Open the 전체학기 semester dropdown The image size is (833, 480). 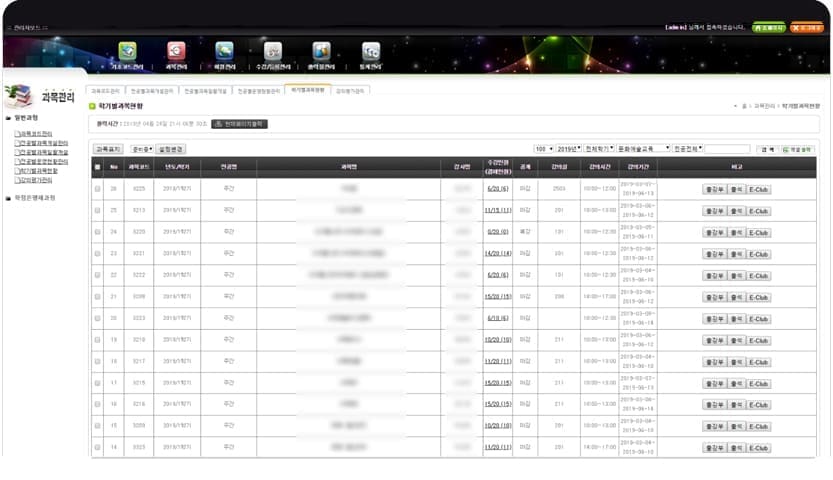(x=599, y=149)
